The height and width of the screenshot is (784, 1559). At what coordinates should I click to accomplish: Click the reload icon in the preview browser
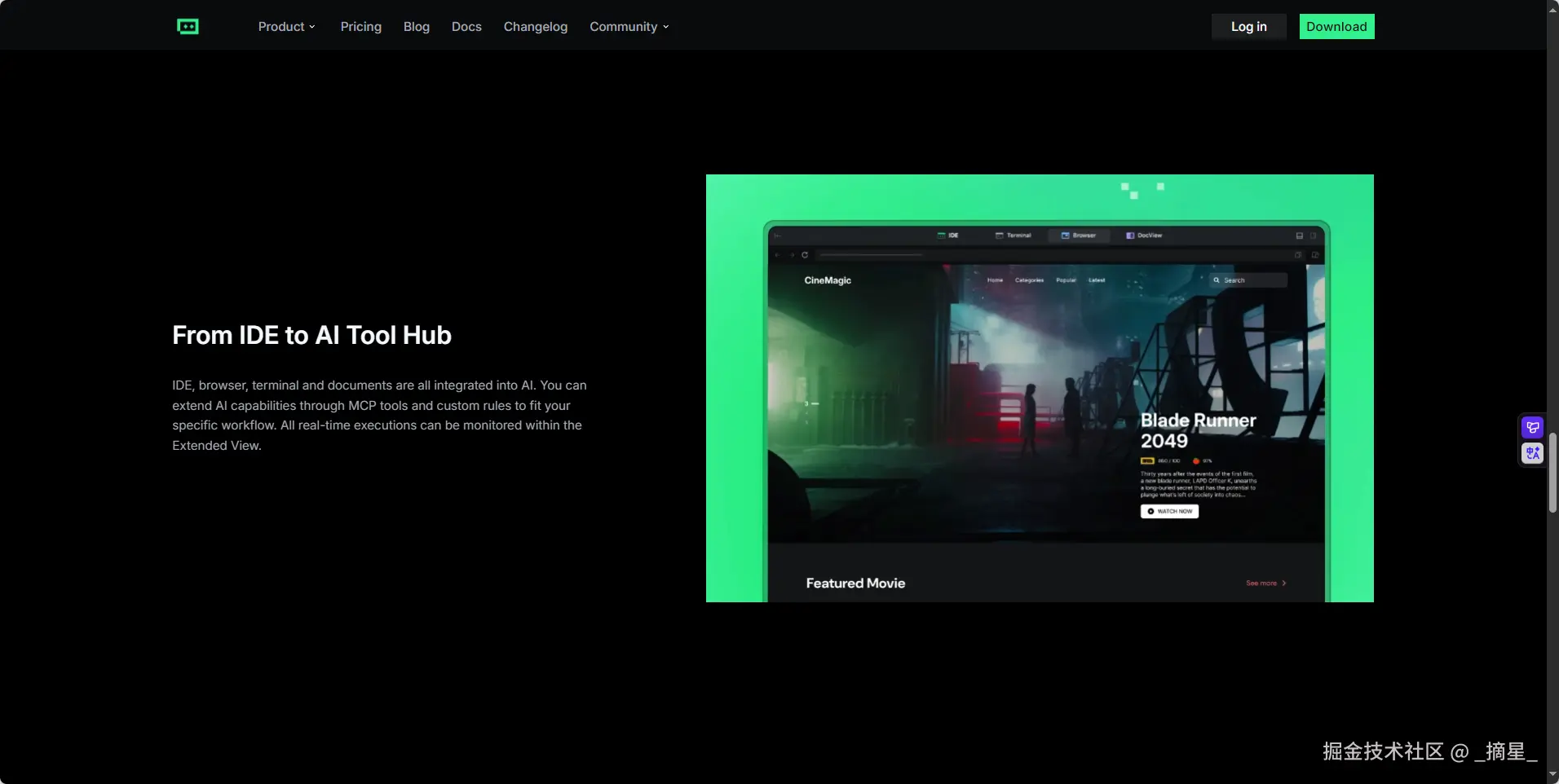[805, 255]
